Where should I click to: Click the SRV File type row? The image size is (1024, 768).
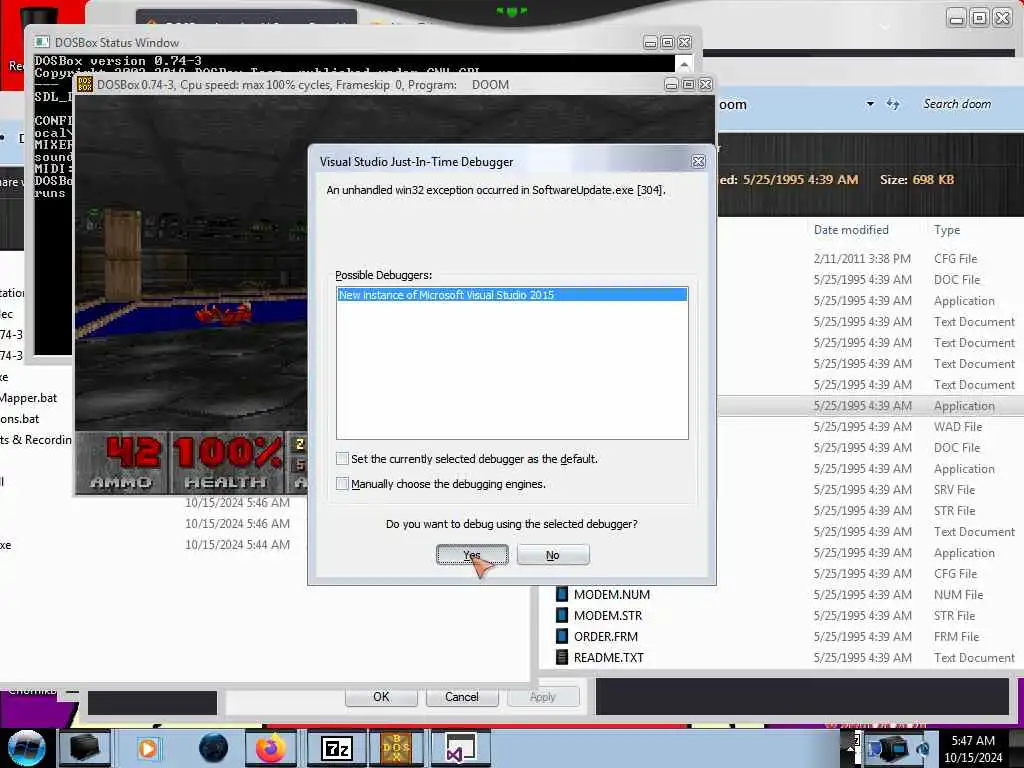[x=954, y=489]
